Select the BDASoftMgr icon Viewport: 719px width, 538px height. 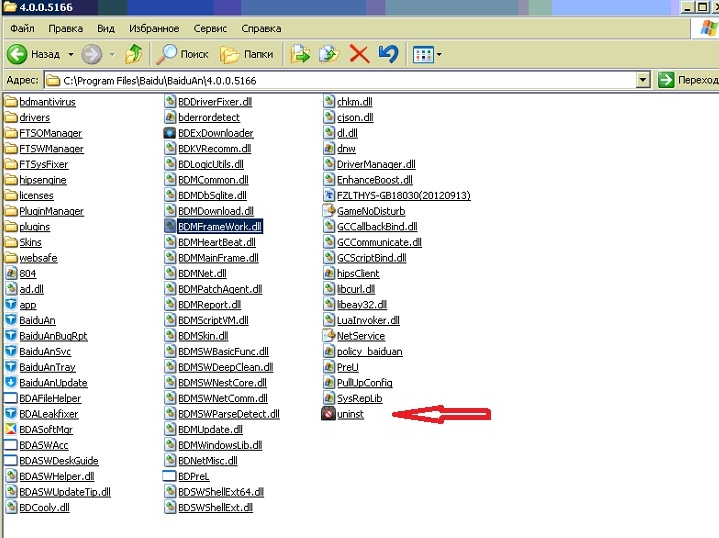pos(11,429)
